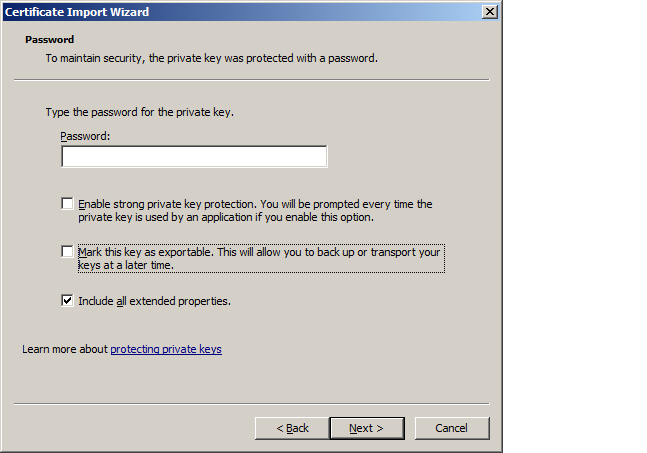Click the 'To maintain security' description text
Image resolution: width=647 pixels, height=453 pixels.
coord(212,58)
